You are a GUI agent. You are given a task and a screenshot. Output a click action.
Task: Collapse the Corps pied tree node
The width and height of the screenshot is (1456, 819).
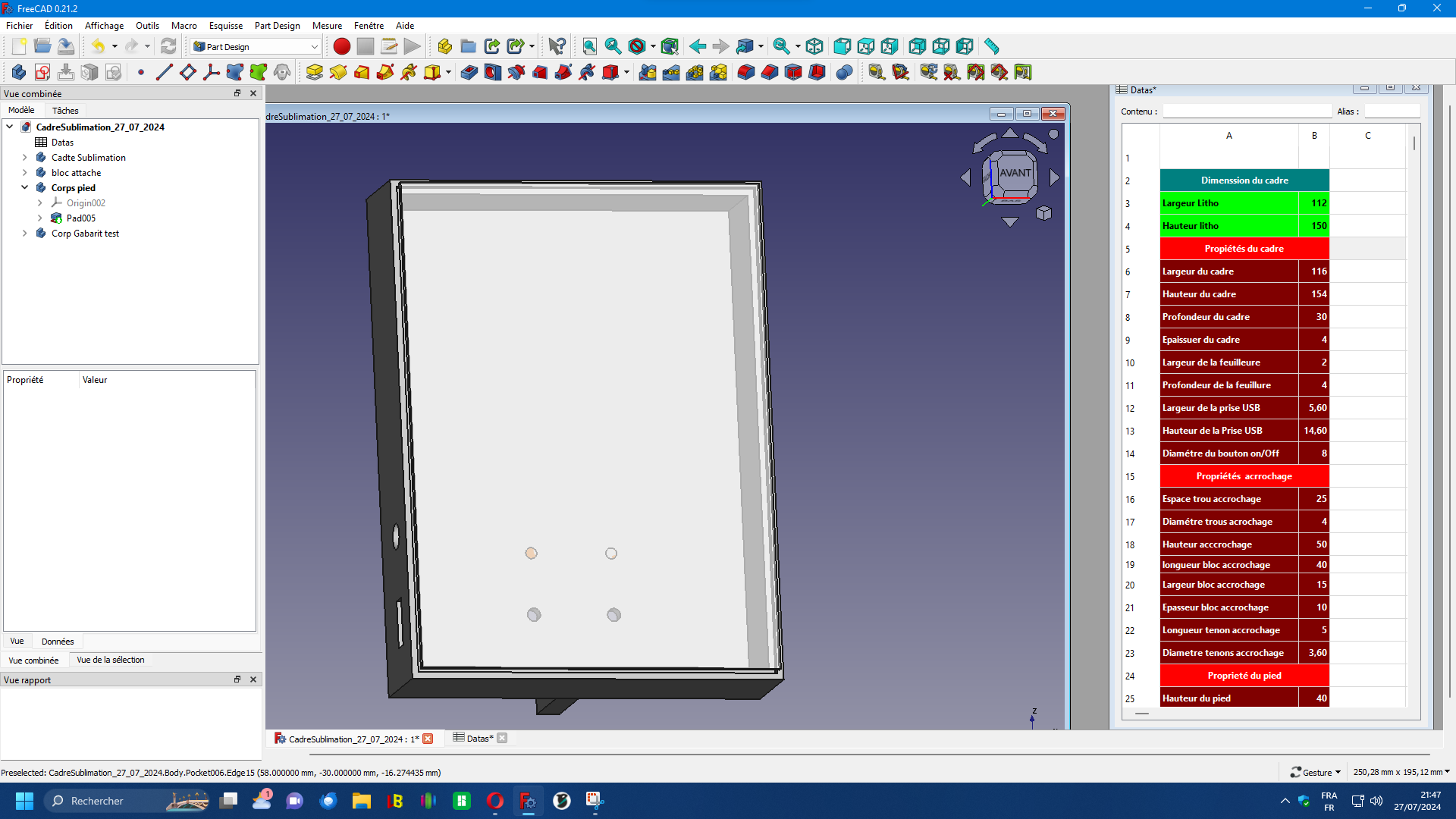coord(25,188)
